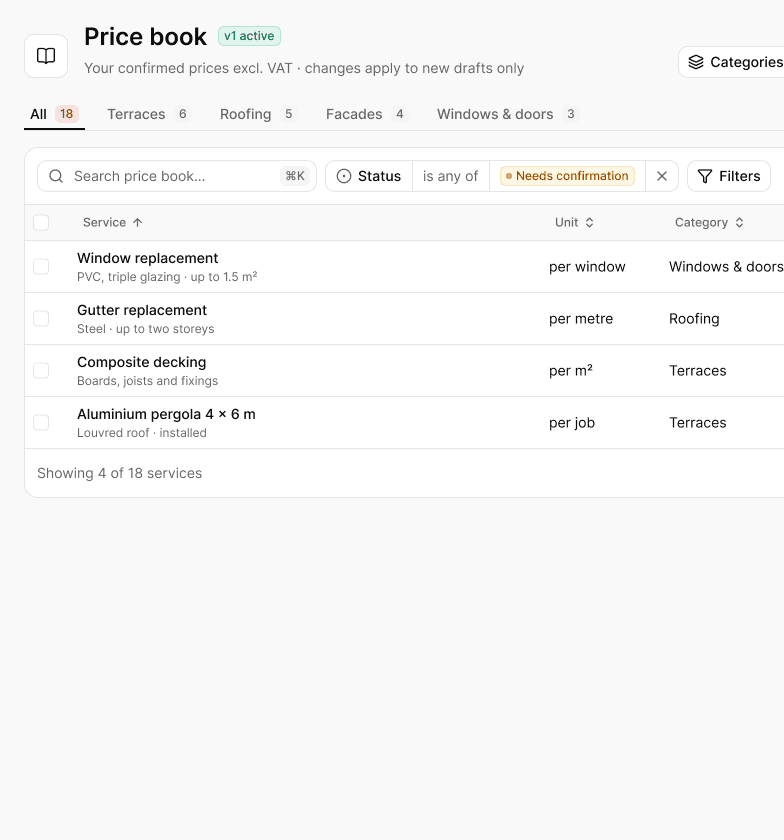This screenshot has height=840, width=784.
Task: Click 'Louvred roof · installed' description
Action: tap(142, 433)
